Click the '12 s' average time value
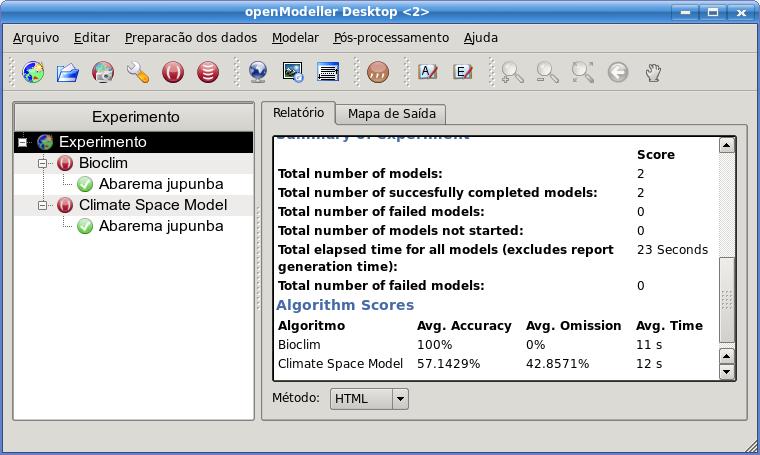Viewport: 760px width, 455px height. pos(649,364)
